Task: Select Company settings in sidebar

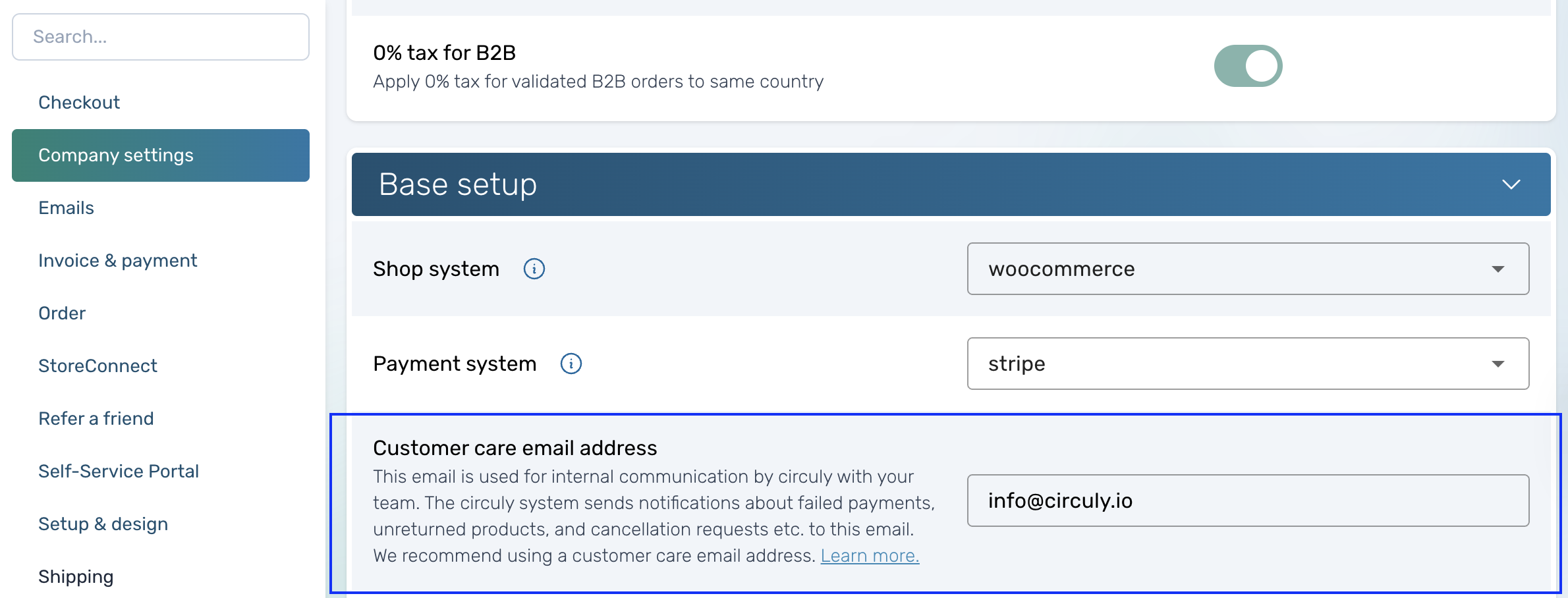Action: click(x=161, y=155)
